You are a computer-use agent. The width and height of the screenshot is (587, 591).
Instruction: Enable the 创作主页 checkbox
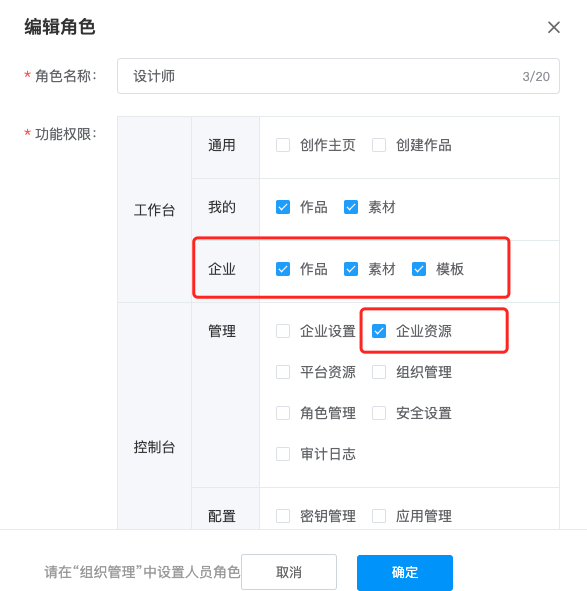click(283, 145)
